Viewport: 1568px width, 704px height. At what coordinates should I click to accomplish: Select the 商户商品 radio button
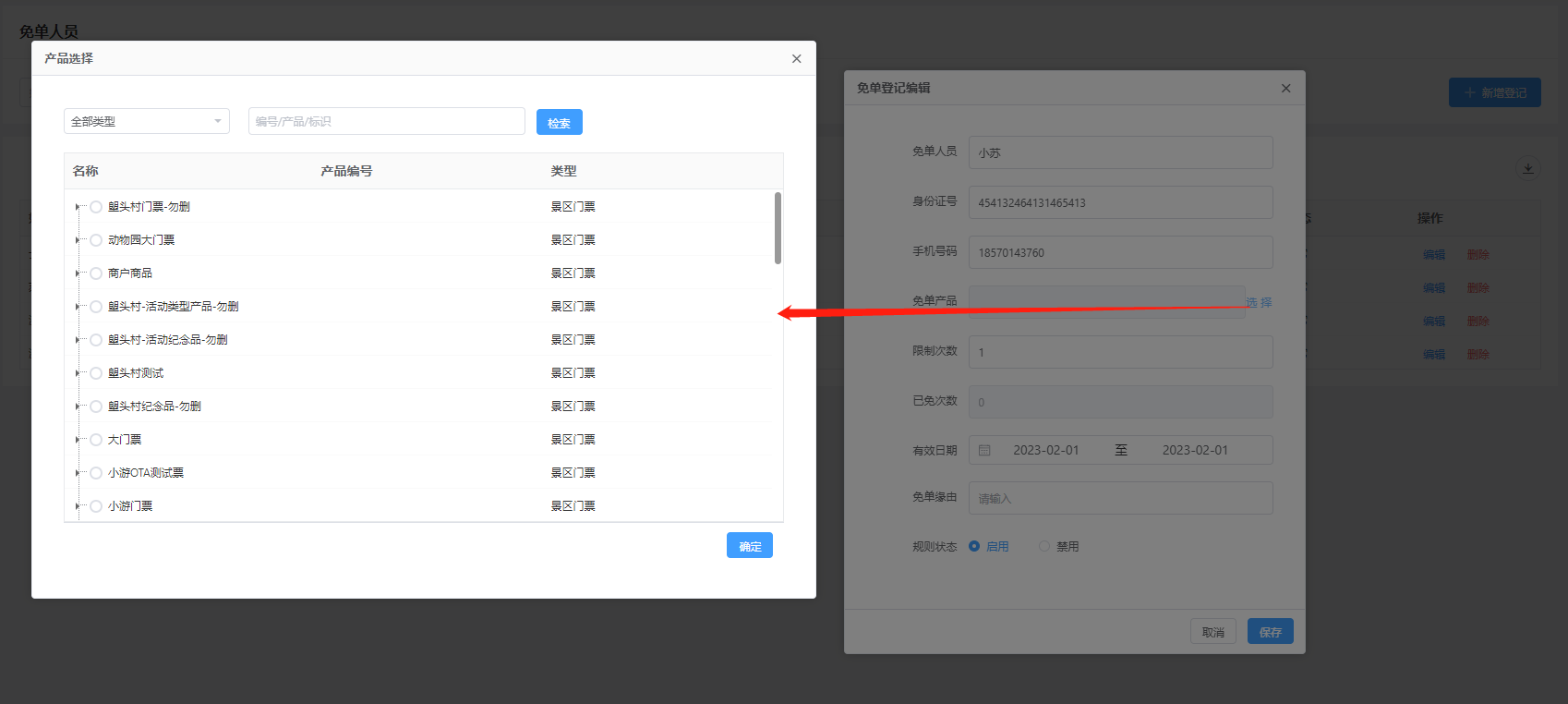pyautogui.click(x=96, y=273)
